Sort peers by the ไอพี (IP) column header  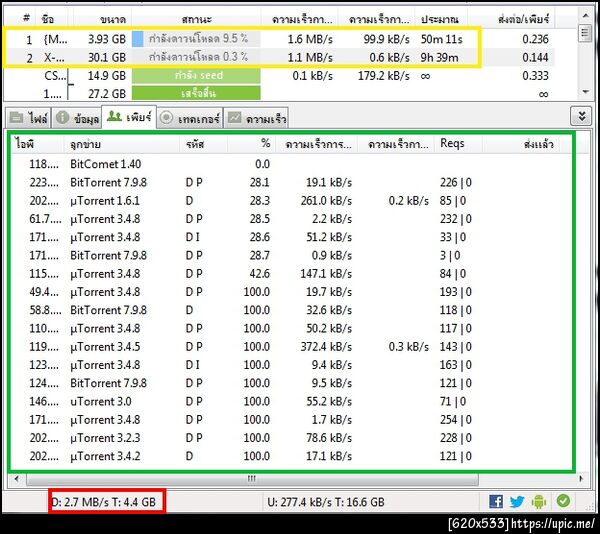[x=36, y=144]
